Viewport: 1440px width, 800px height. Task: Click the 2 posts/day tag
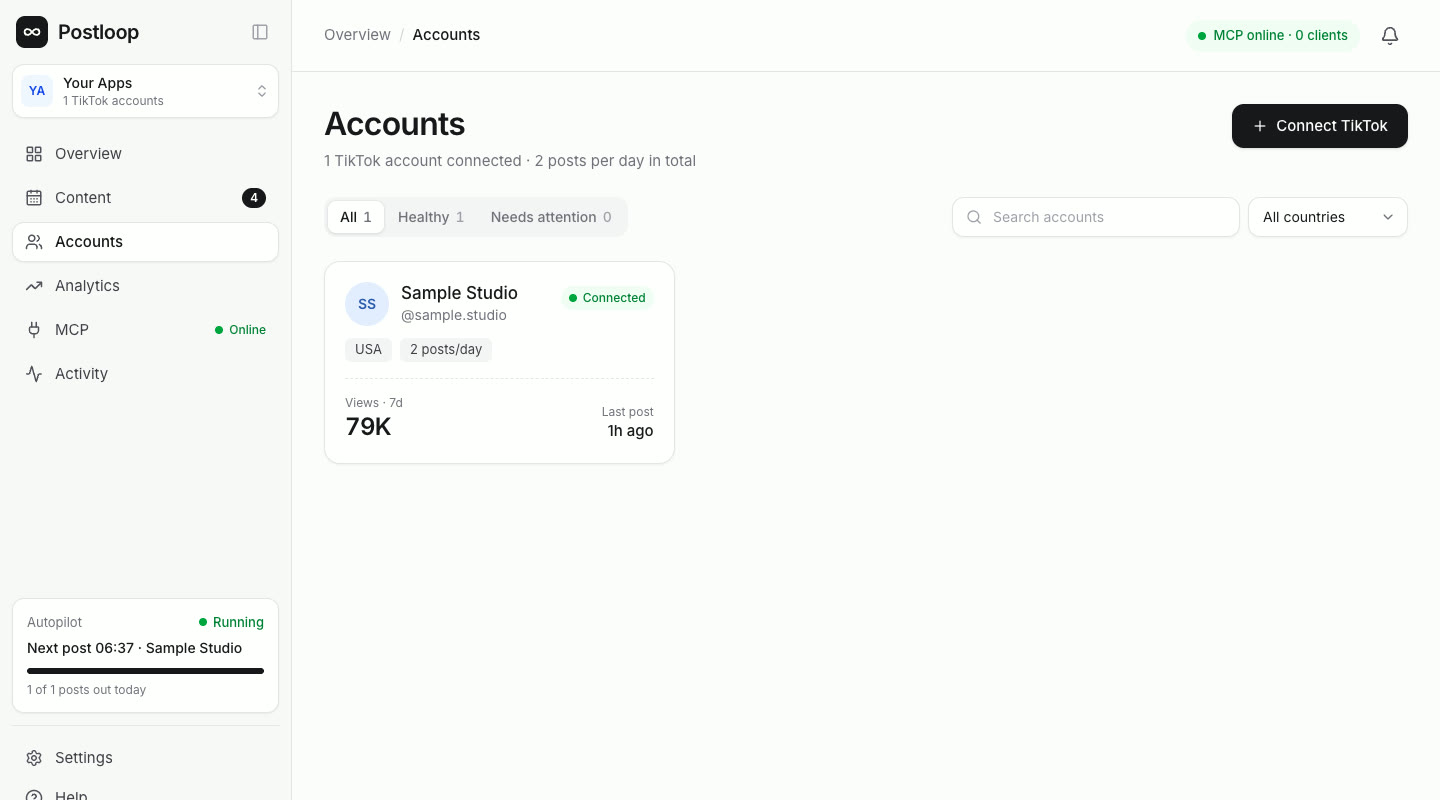pyautogui.click(x=446, y=350)
